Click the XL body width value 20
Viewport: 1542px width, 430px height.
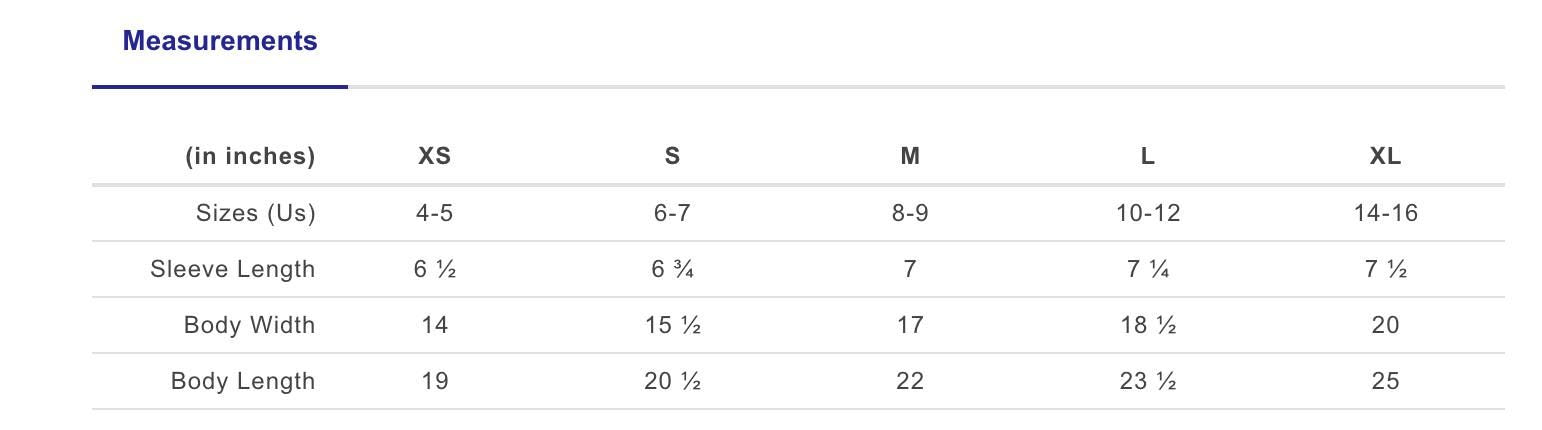coord(1385,325)
